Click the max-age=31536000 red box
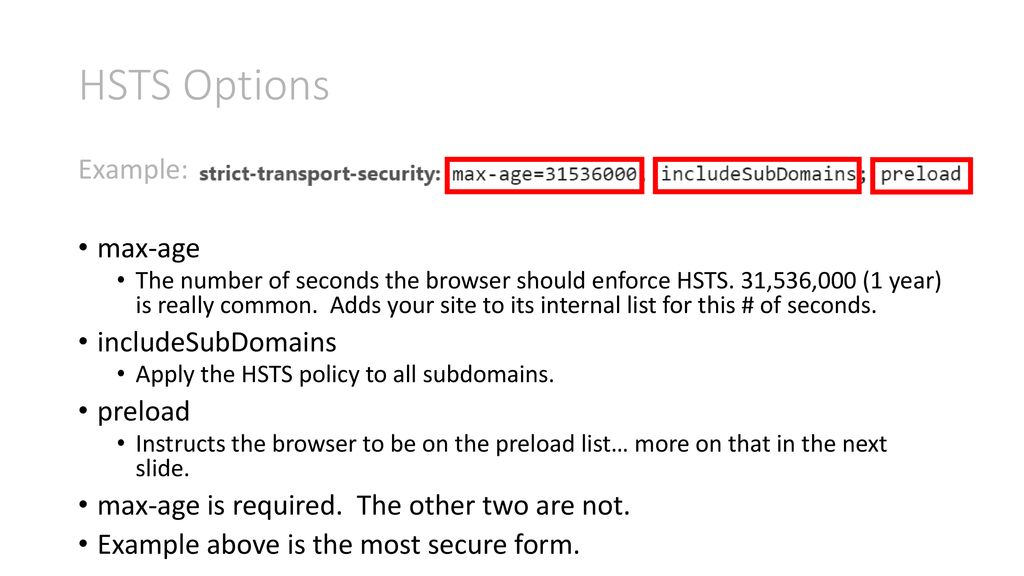This screenshot has width=1024, height=576. pyautogui.click(x=545, y=175)
